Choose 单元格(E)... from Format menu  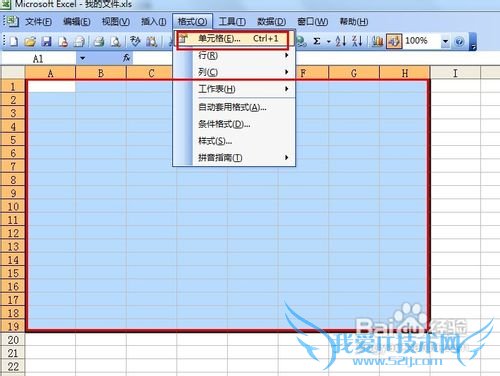click(235, 39)
